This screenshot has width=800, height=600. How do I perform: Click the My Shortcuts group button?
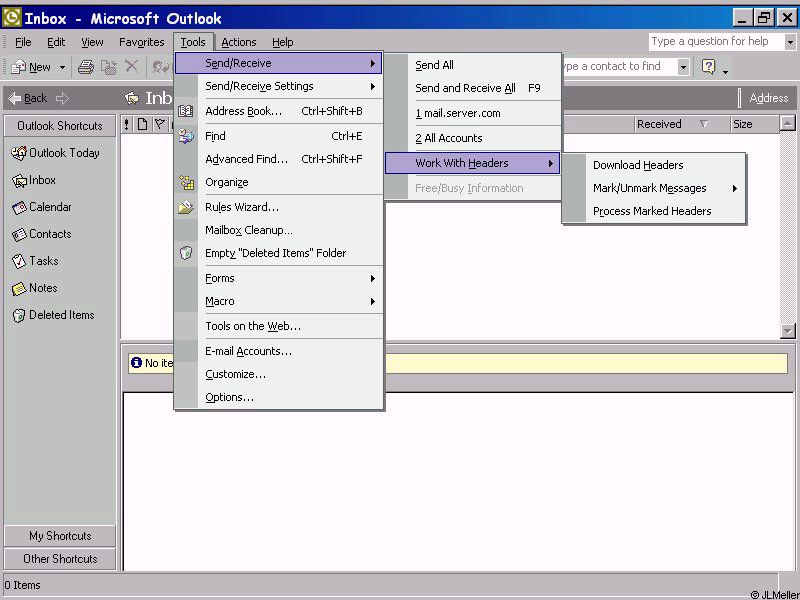(x=60, y=536)
